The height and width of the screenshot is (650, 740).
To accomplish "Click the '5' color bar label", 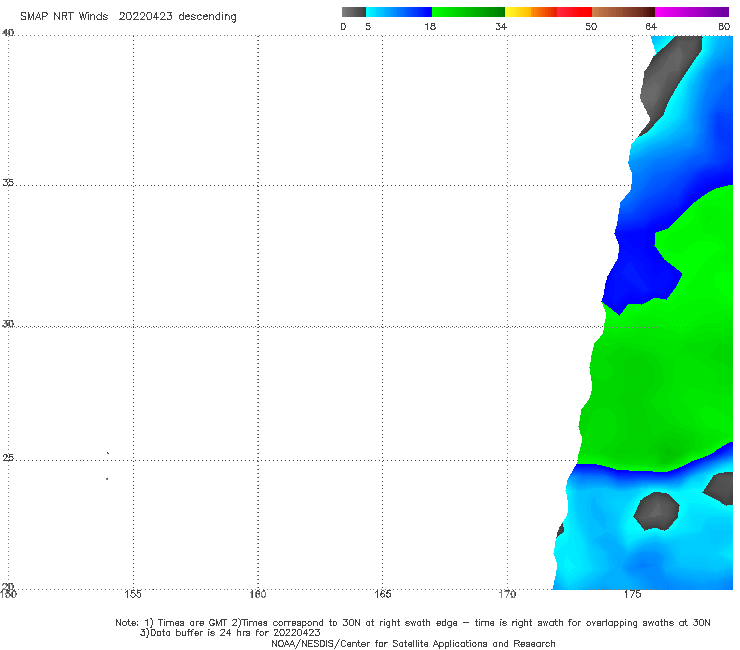I will tap(368, 26).
